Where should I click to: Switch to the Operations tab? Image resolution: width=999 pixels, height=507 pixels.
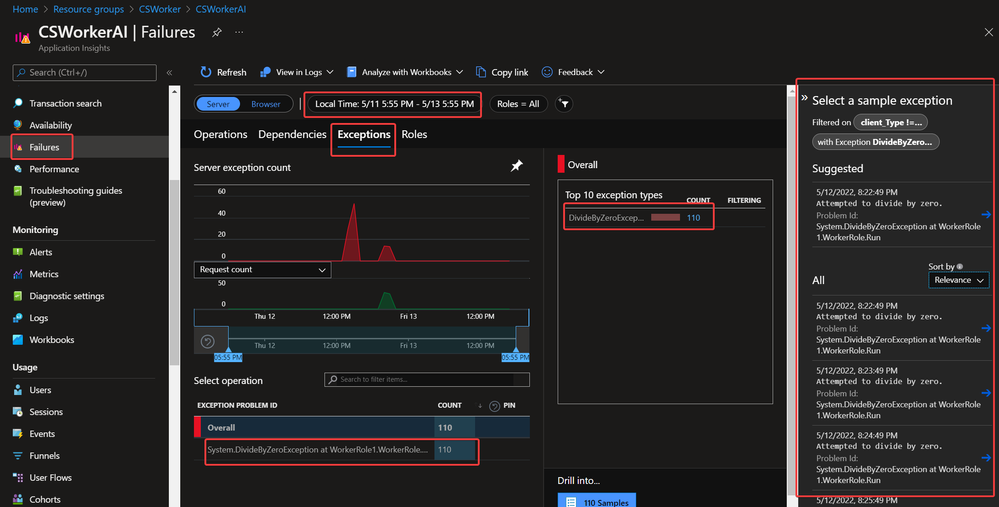(x=220, y=134)
